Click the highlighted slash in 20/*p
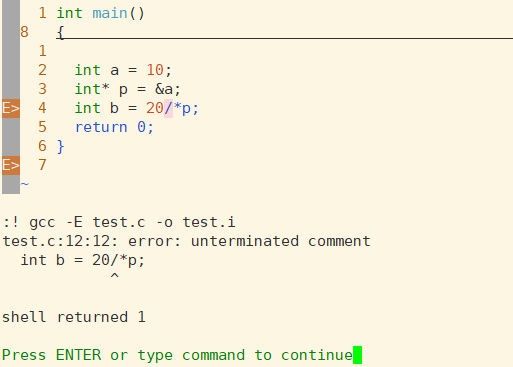Viewport: 513px width, 367px height. (168, 108)
